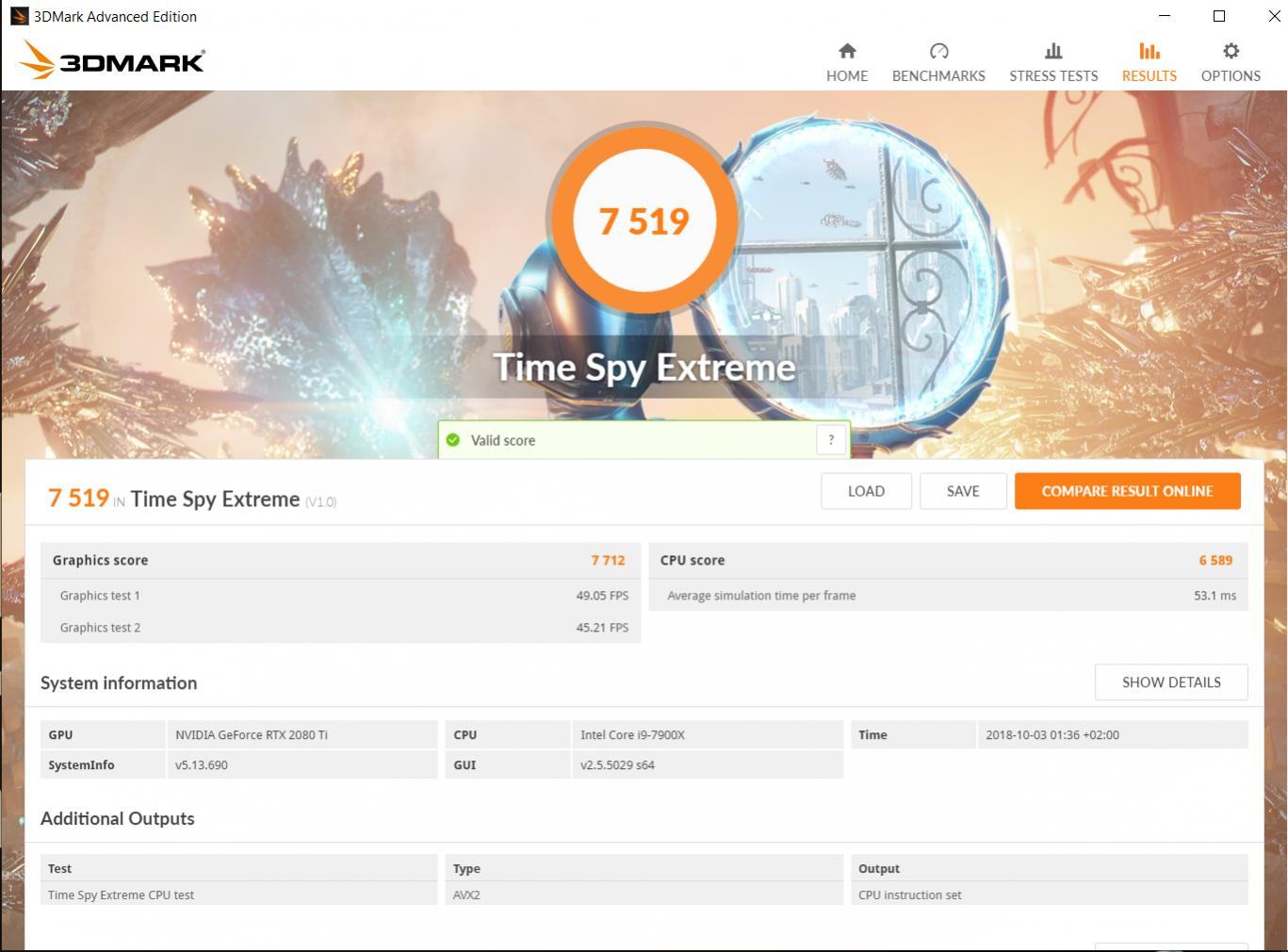1288x952 pixels.
Task: Save the benchmark result
Action: coord(963,491)
